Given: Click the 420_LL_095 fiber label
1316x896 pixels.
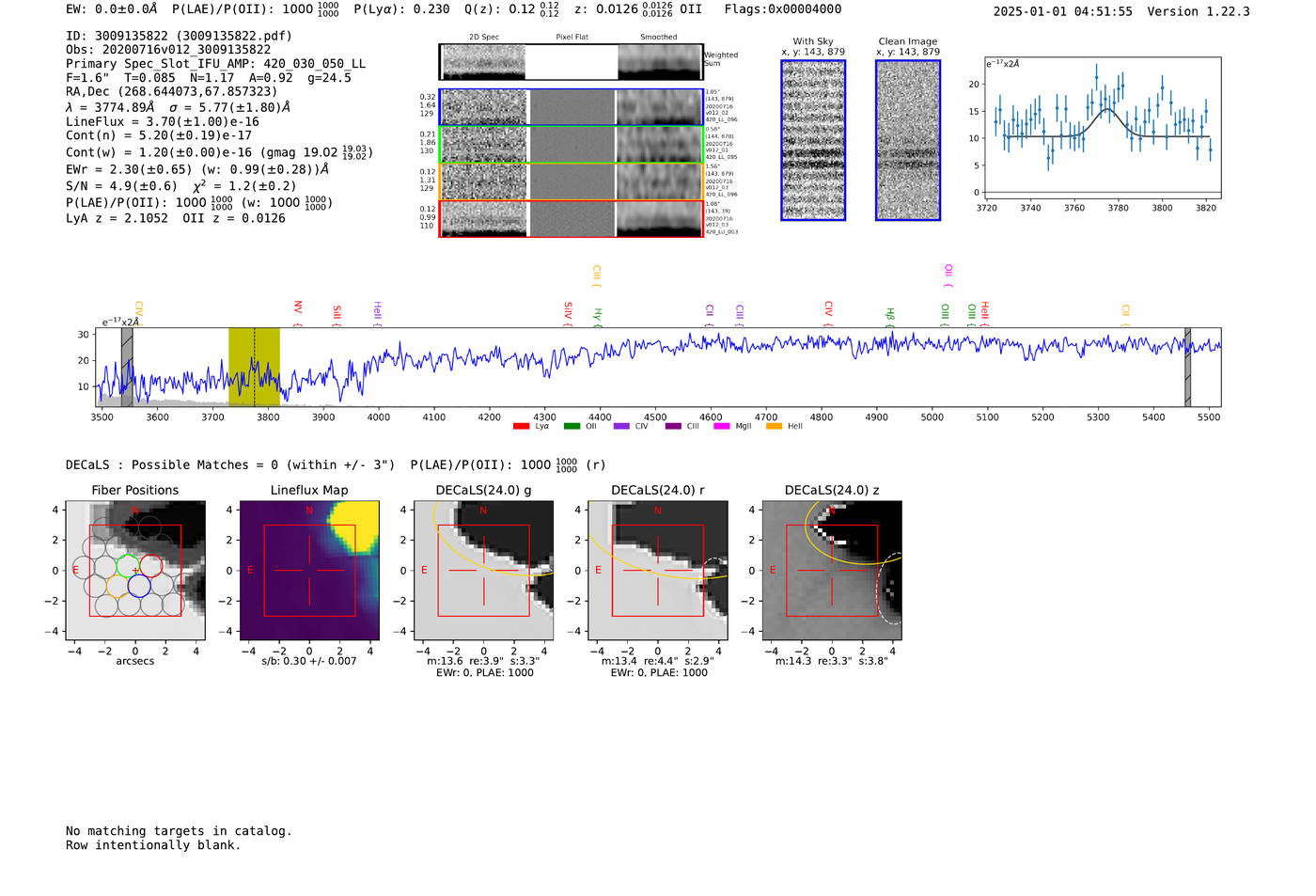Looking at the screenshot, I should pos(722,157).
